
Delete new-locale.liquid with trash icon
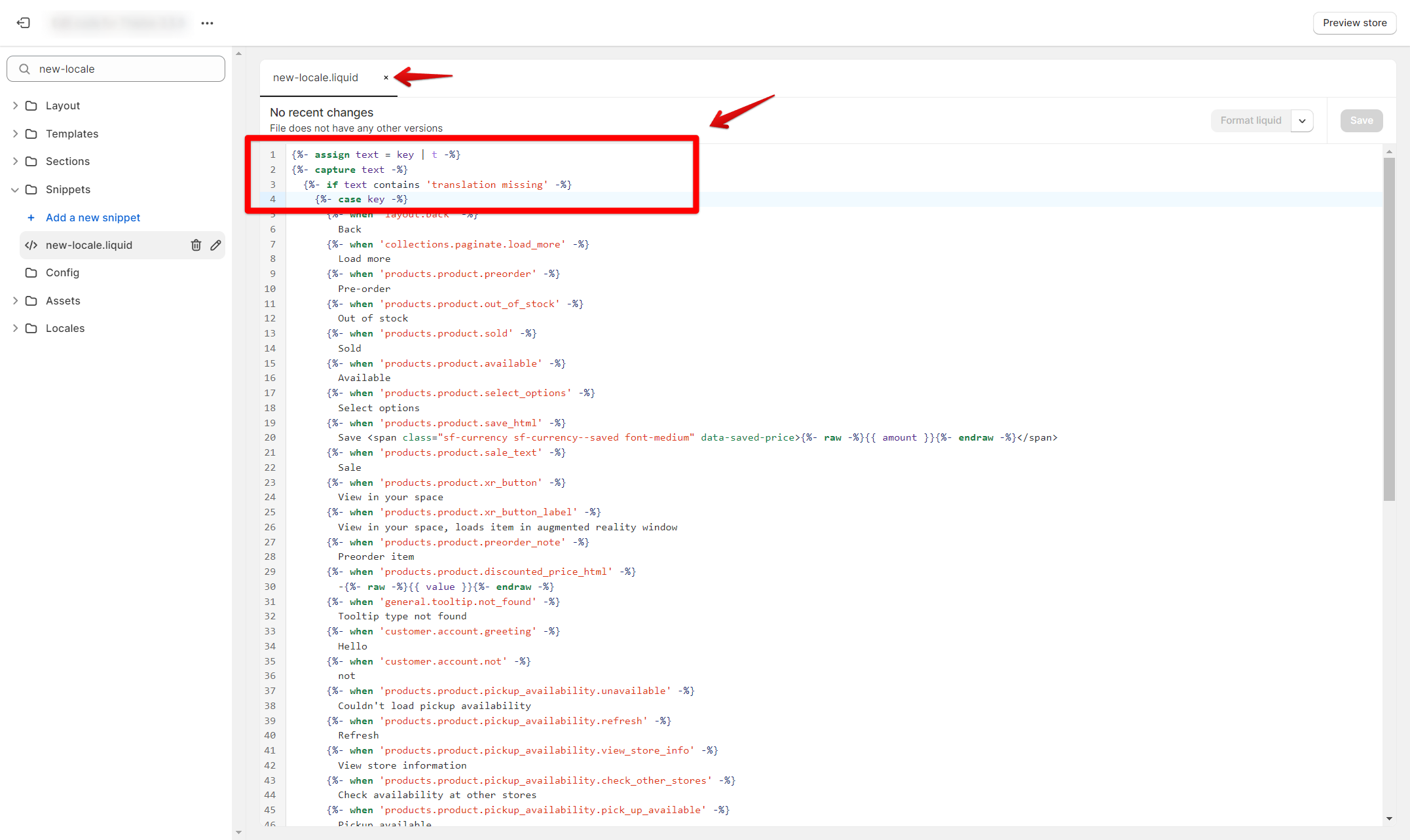196,245
